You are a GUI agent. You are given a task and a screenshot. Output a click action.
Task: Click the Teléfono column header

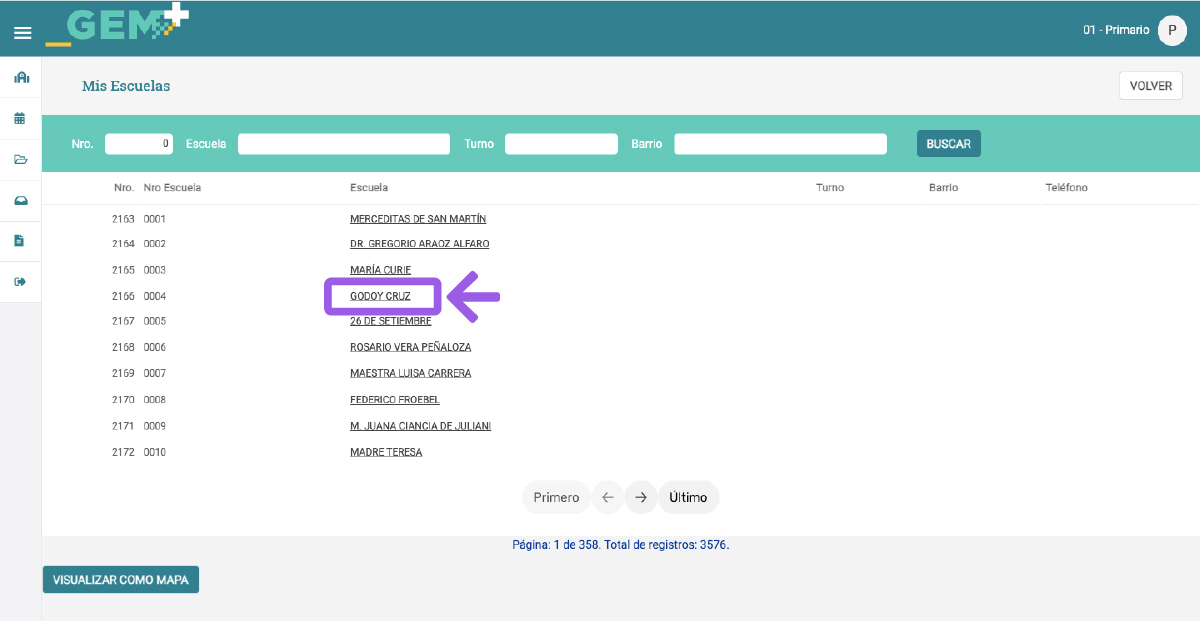(x=1067, y=188)
